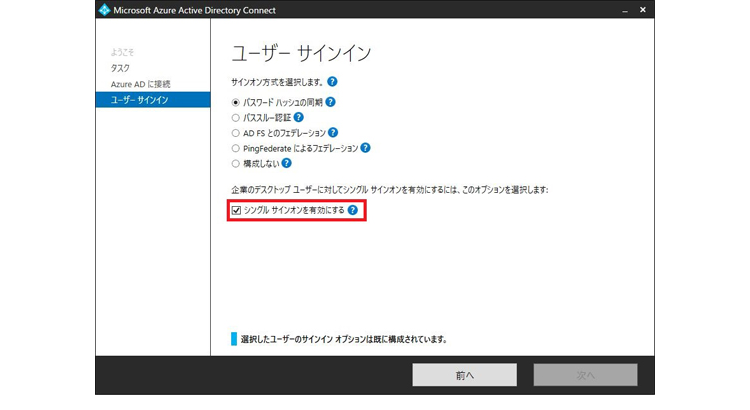
Task: Click help icon next to パススルー認証
Action: pos(298,117)
